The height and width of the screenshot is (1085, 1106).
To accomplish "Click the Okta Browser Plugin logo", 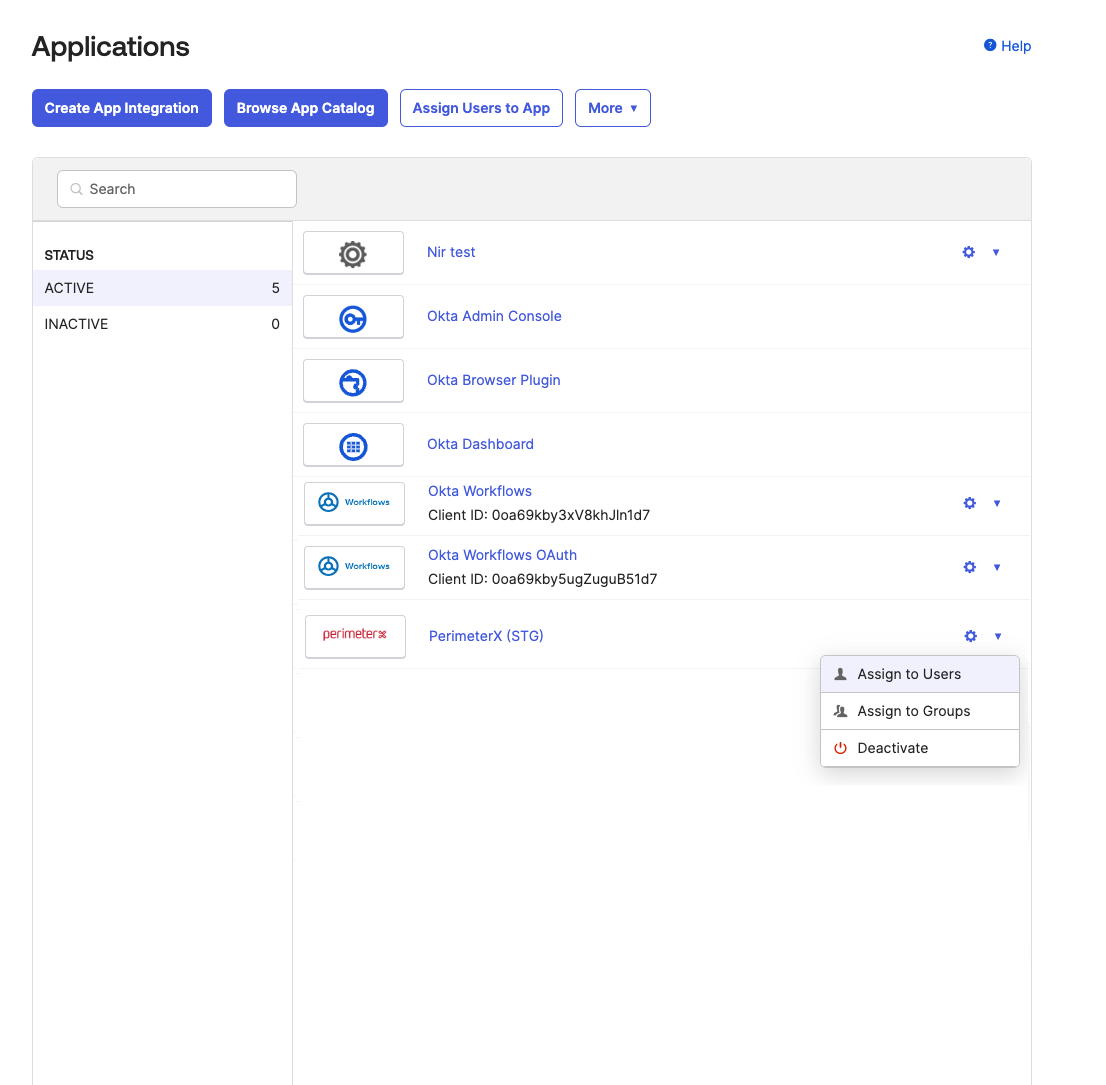I will 353,381.
